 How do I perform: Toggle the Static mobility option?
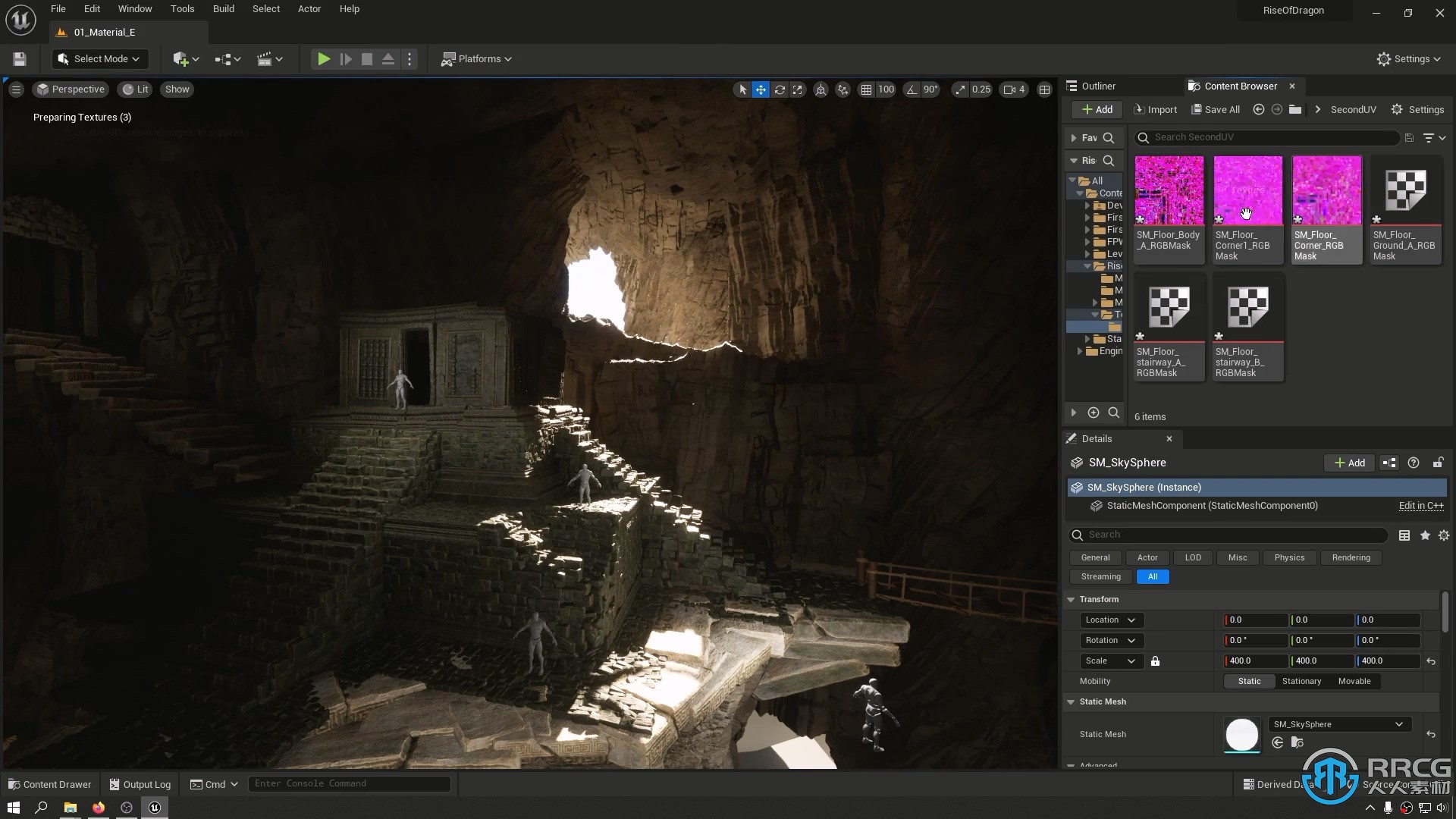tap(1249, 681)
